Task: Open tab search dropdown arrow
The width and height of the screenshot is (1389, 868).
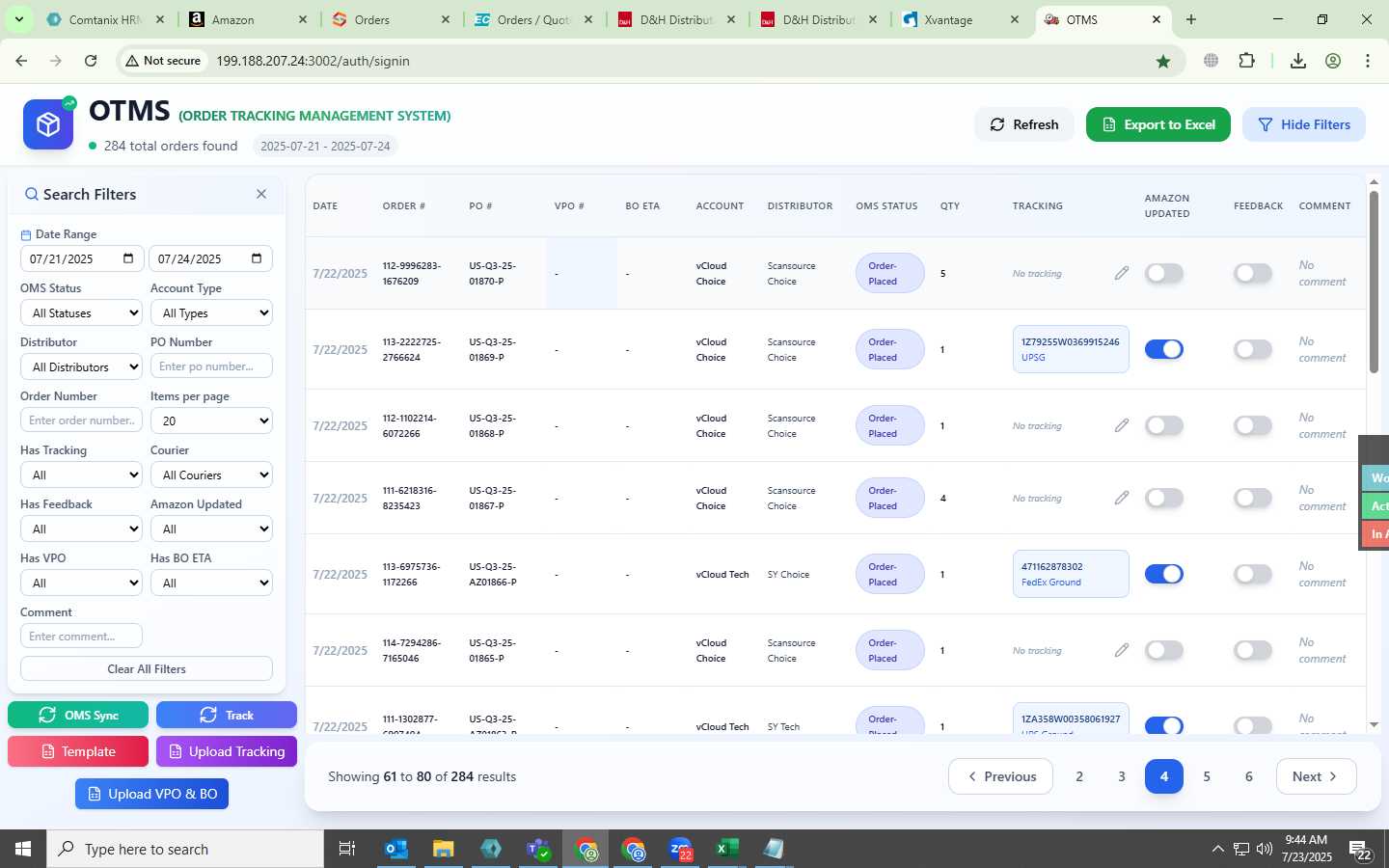Action: pyautogui.click(x=18, y=19)
